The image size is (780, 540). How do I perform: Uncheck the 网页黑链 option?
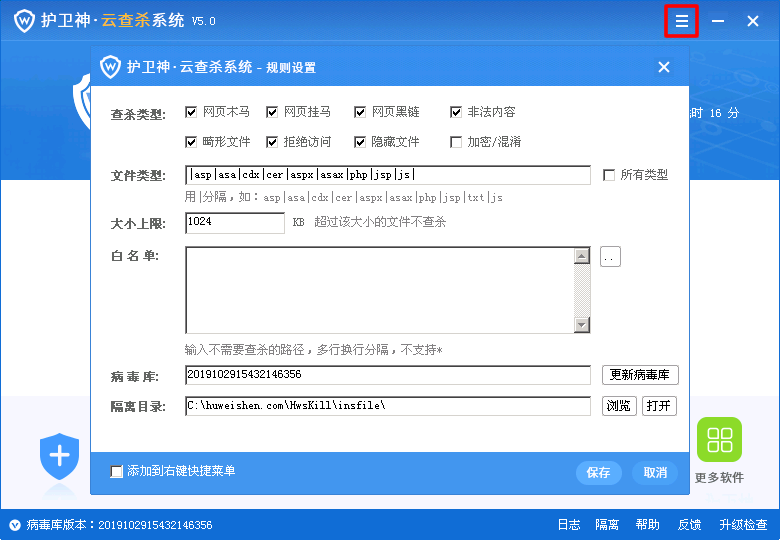[360, 112]
